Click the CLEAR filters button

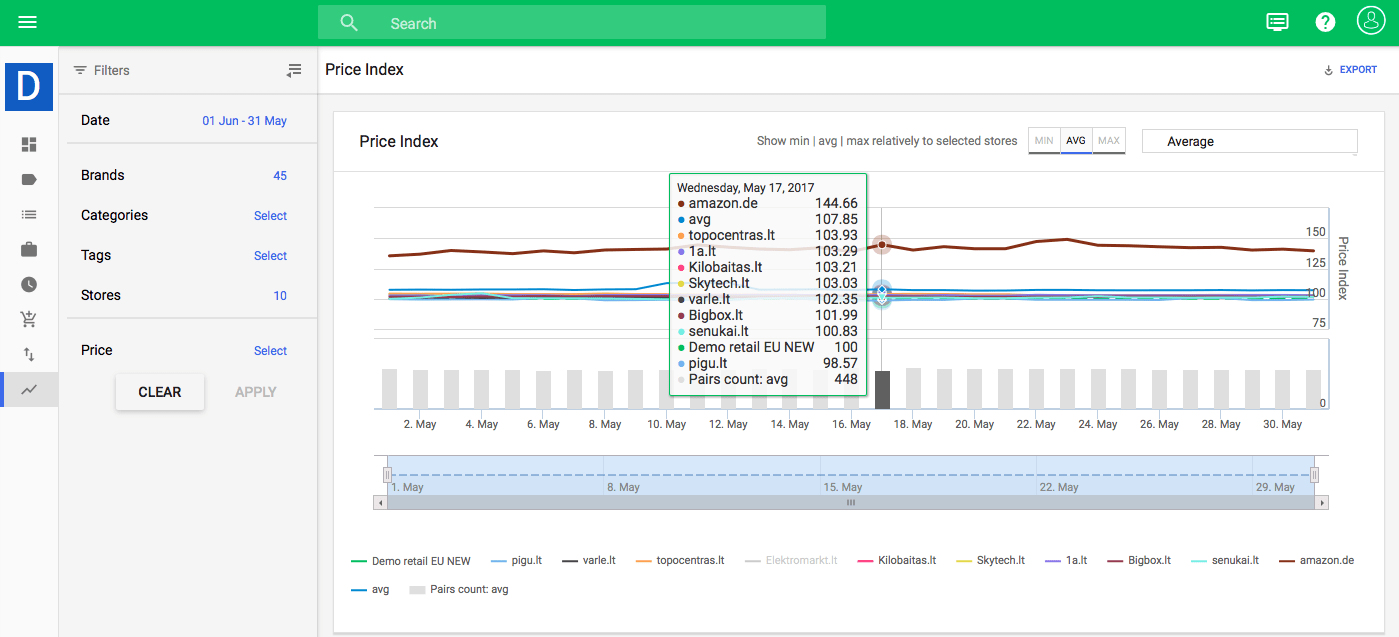click(x=160, y=392)
